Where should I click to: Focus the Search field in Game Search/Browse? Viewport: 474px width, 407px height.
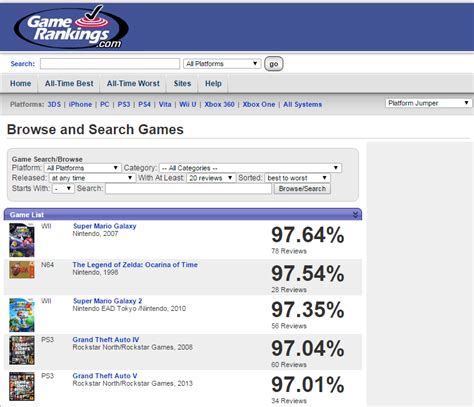pos(188,189)
